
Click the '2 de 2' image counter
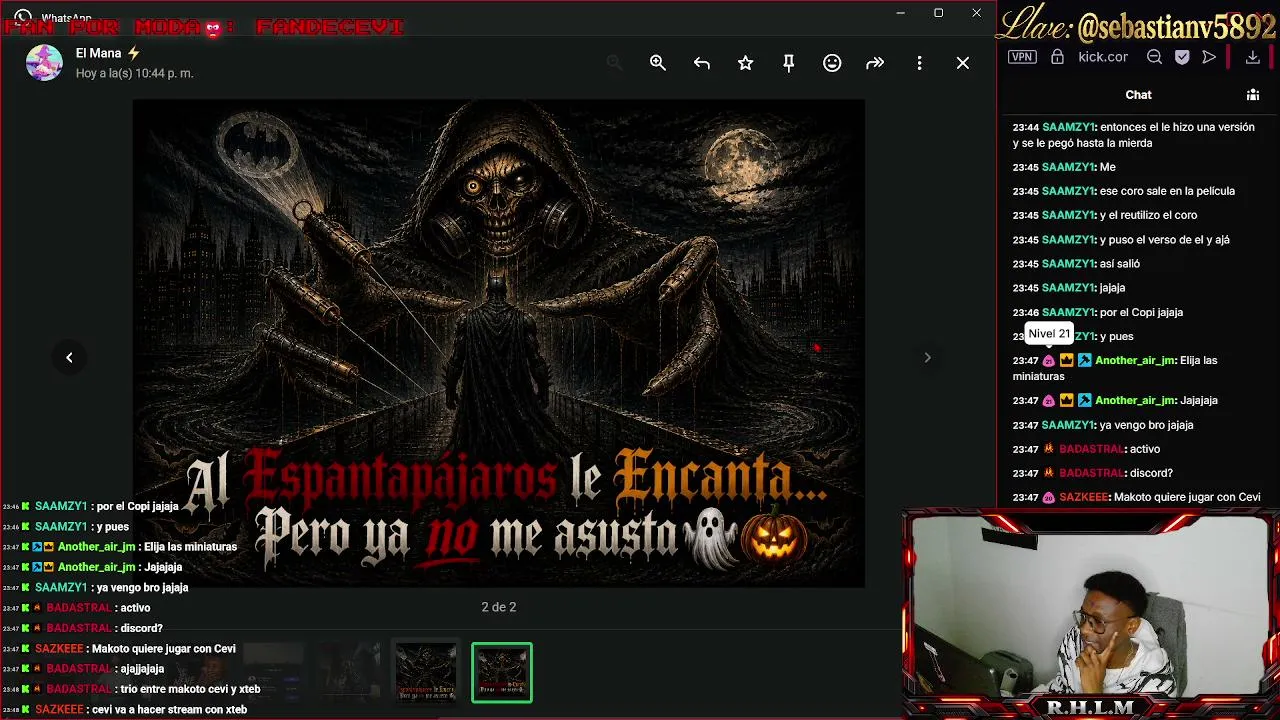tap(499, 607)
